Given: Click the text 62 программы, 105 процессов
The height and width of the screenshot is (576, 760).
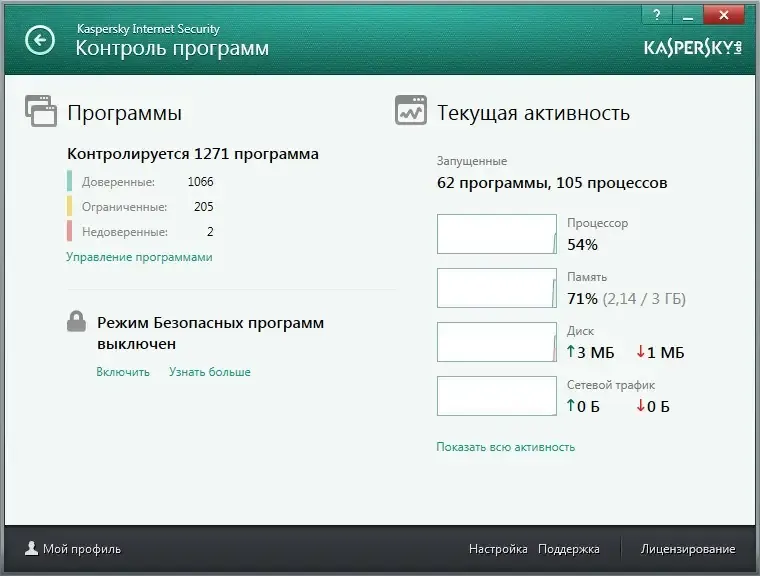Looking at the screenshot, I should [x=552, y=183].
